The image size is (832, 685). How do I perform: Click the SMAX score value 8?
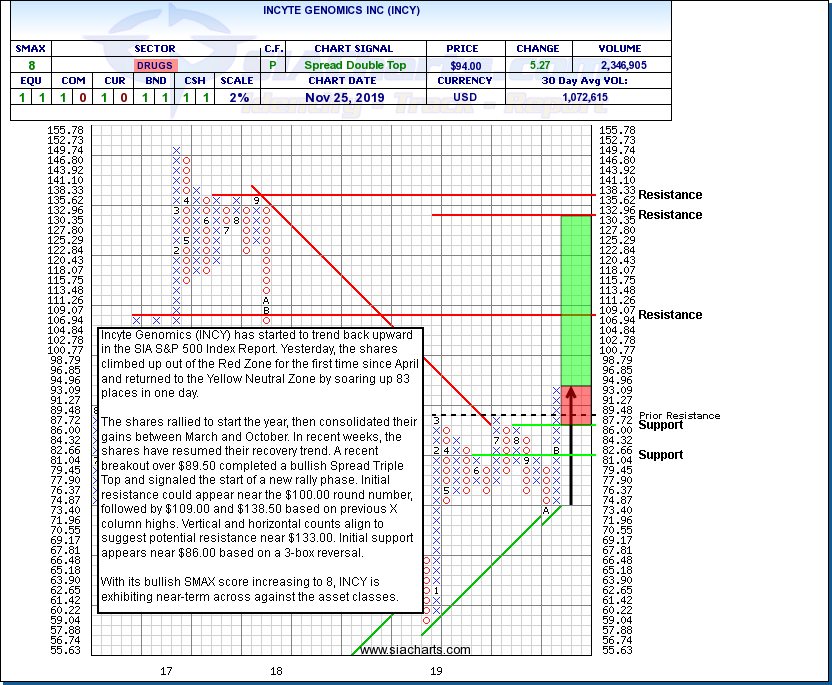[x=29, y=65]
